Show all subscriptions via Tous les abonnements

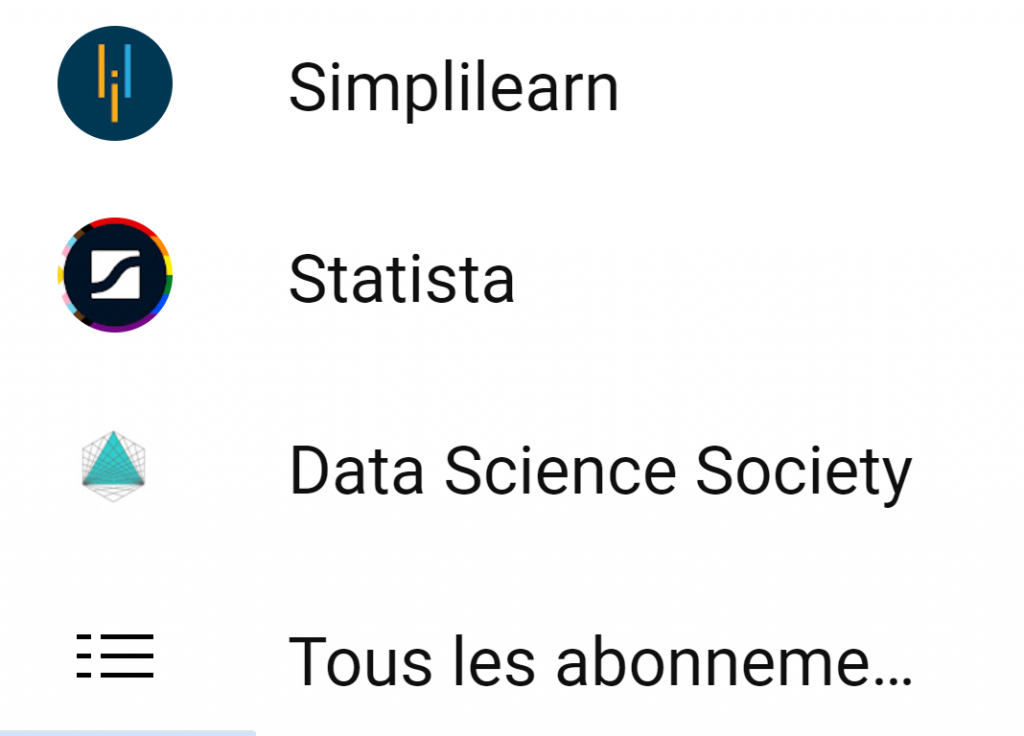point(600,660)
